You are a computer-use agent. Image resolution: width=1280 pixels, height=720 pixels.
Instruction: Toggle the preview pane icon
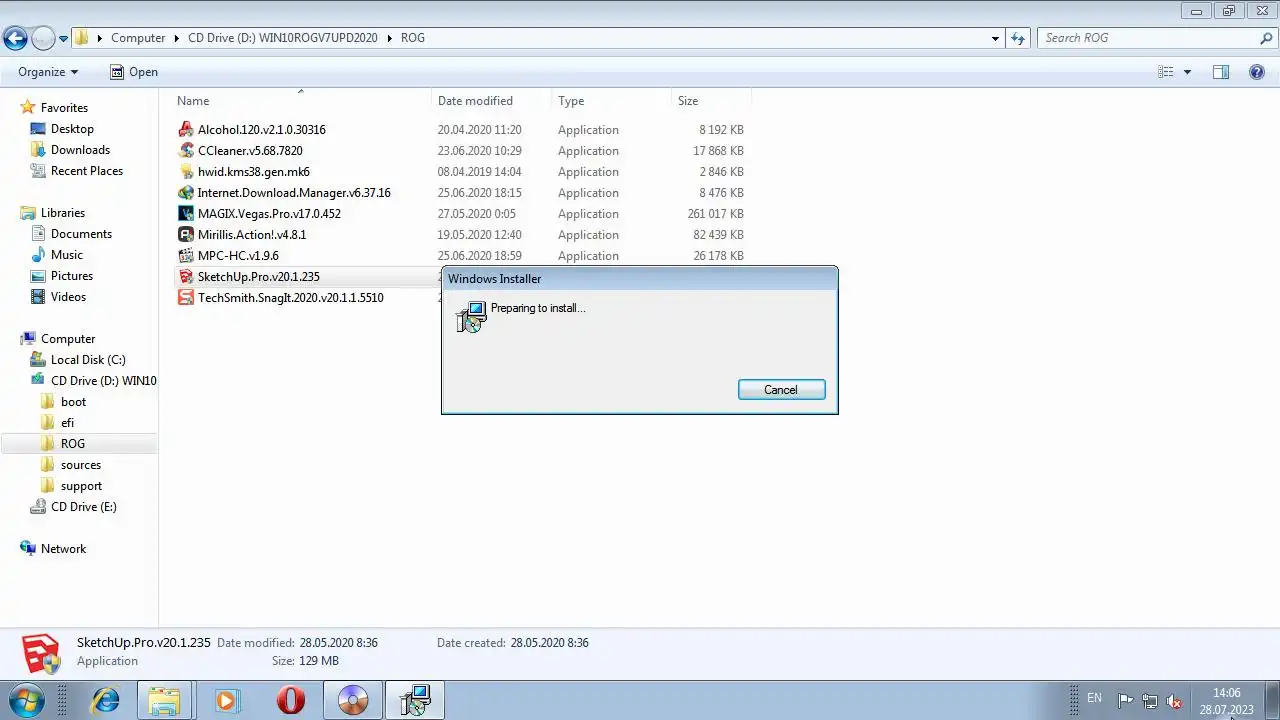coord(1221,72)
